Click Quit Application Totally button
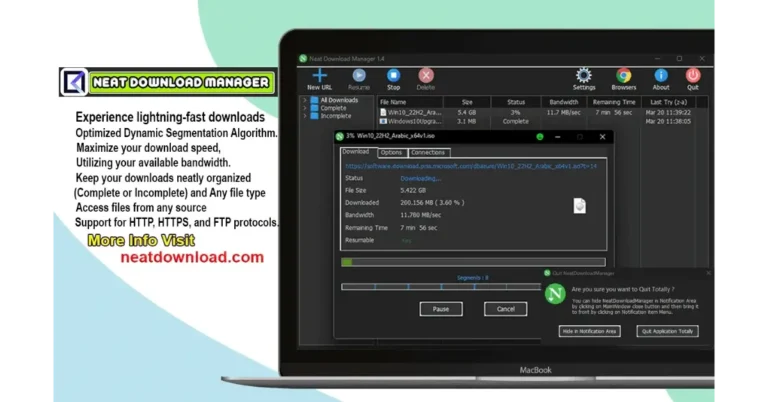 click(668, 331)
